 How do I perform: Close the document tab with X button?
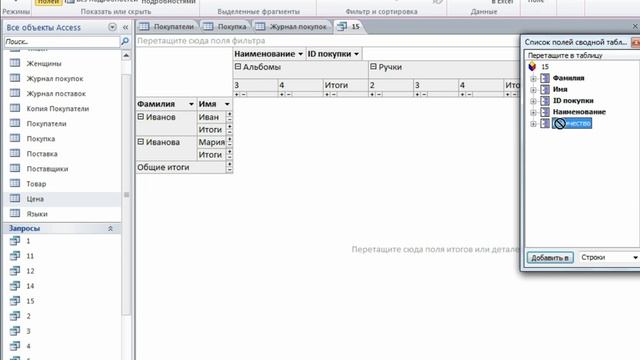coord(636,27)
